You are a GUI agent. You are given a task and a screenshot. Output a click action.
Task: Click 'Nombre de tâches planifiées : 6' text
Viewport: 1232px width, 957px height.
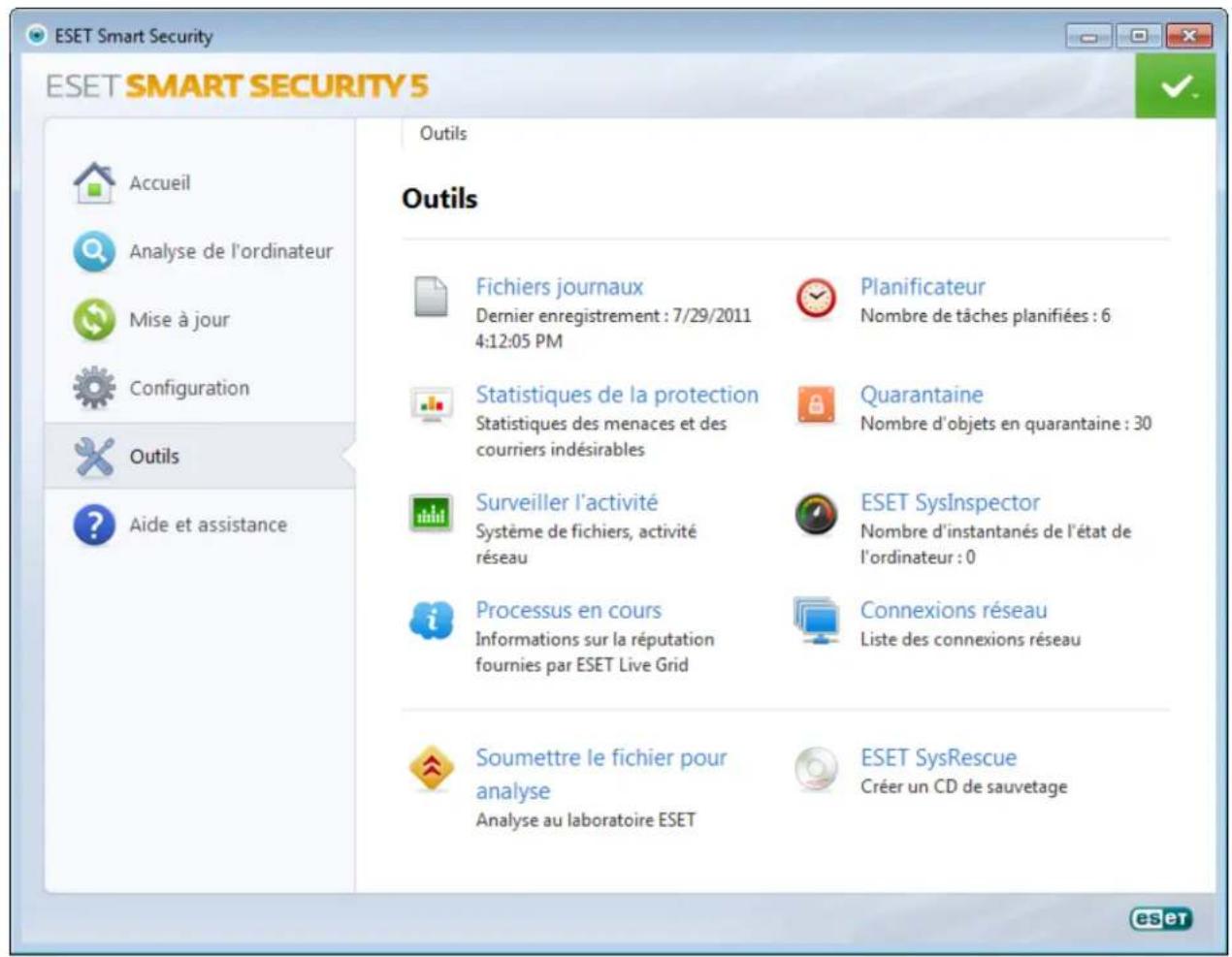tap(986, 316)
